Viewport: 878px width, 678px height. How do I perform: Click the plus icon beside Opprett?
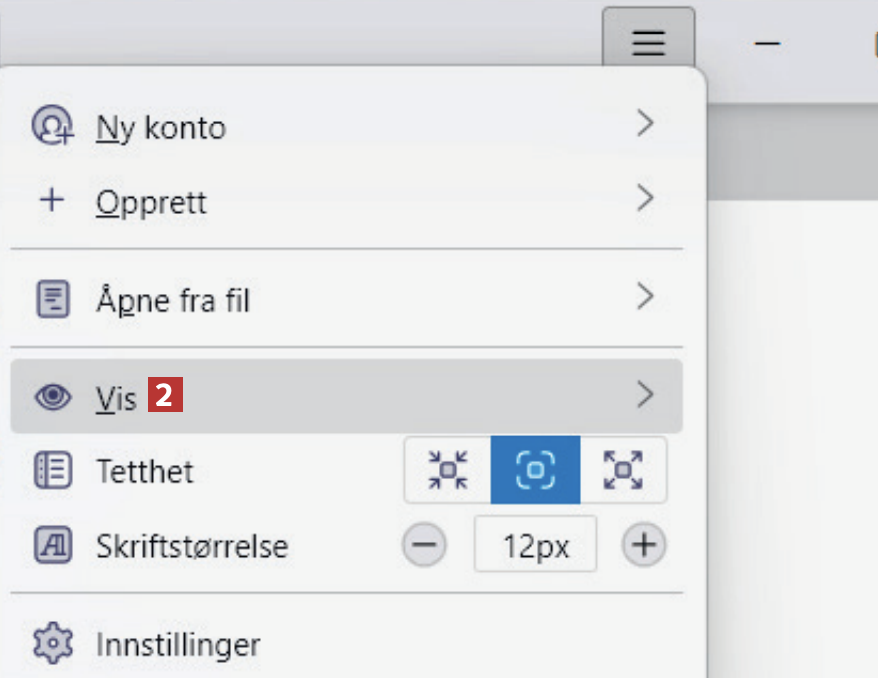tap(51, 201)
